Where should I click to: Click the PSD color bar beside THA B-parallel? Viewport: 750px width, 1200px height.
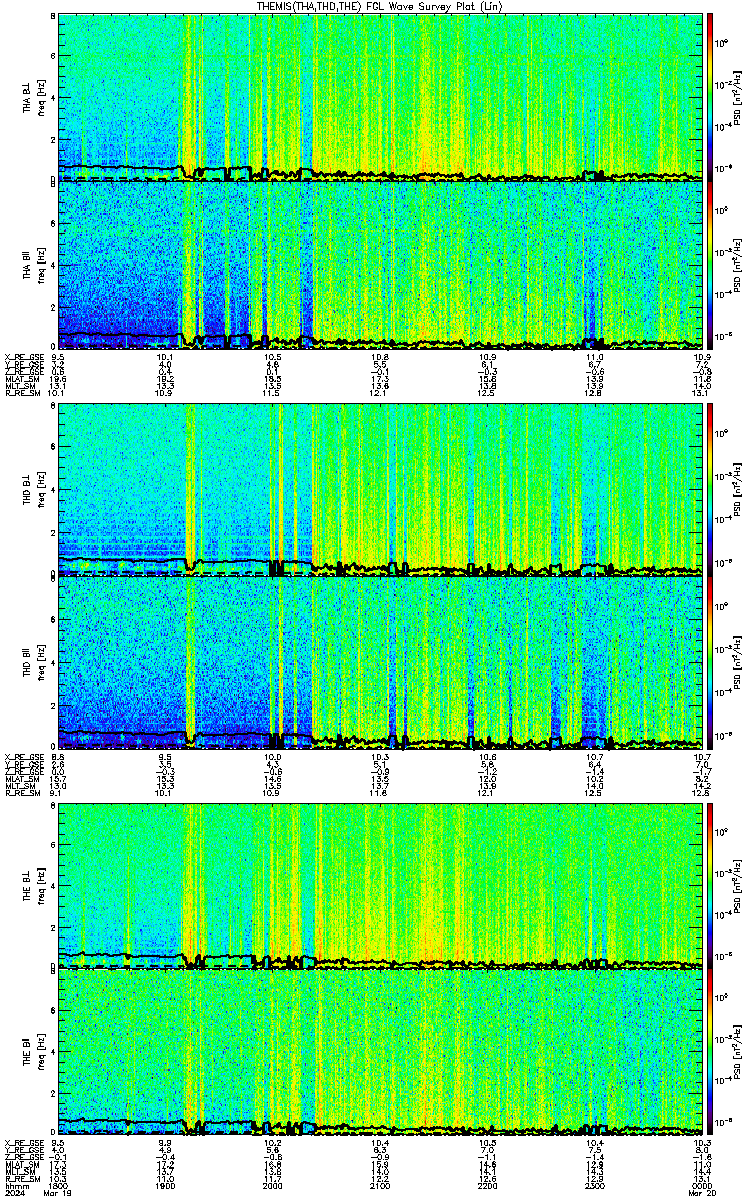[x=710, y=264]
